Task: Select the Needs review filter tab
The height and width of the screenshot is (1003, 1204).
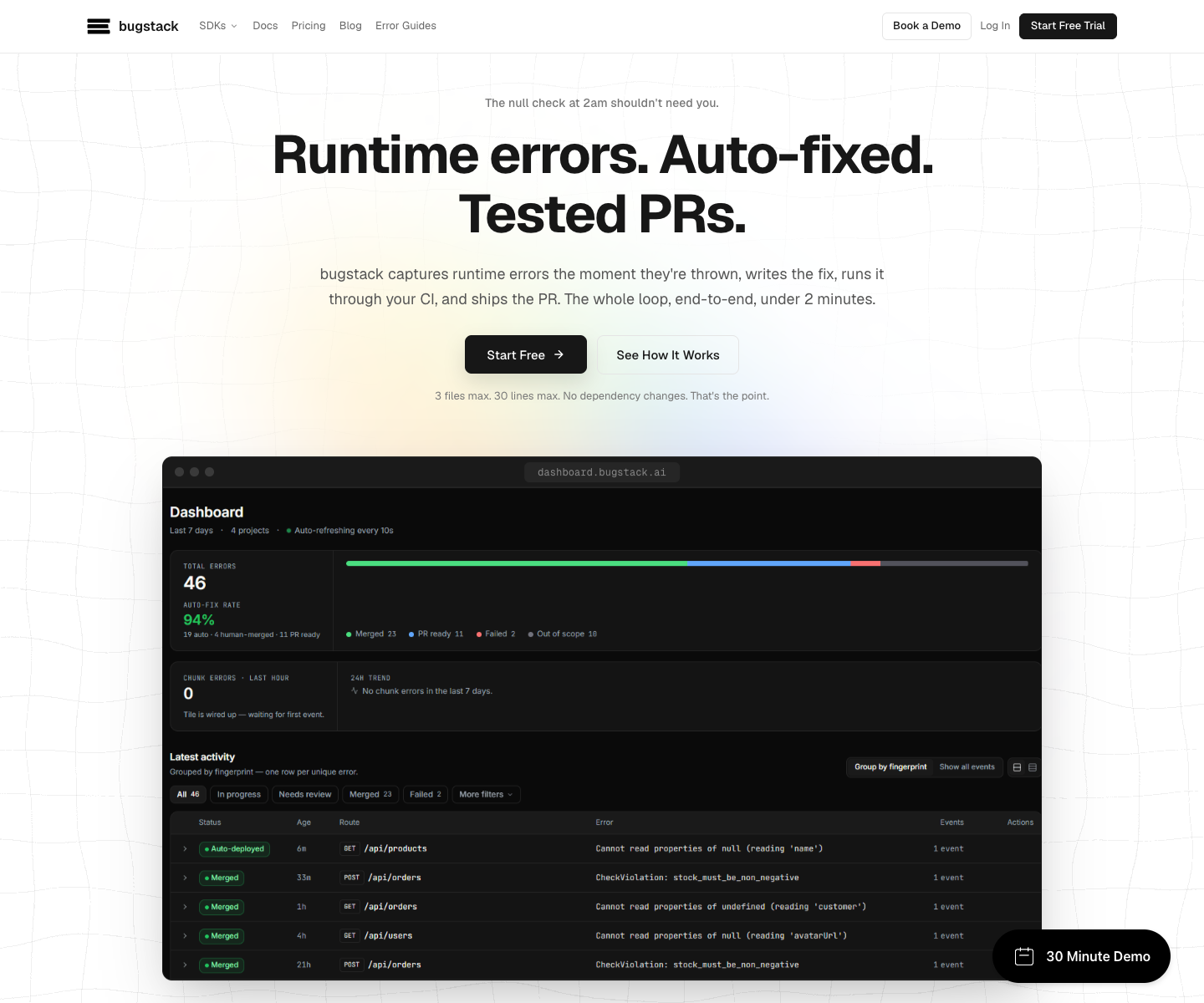Action: [305, 795]
